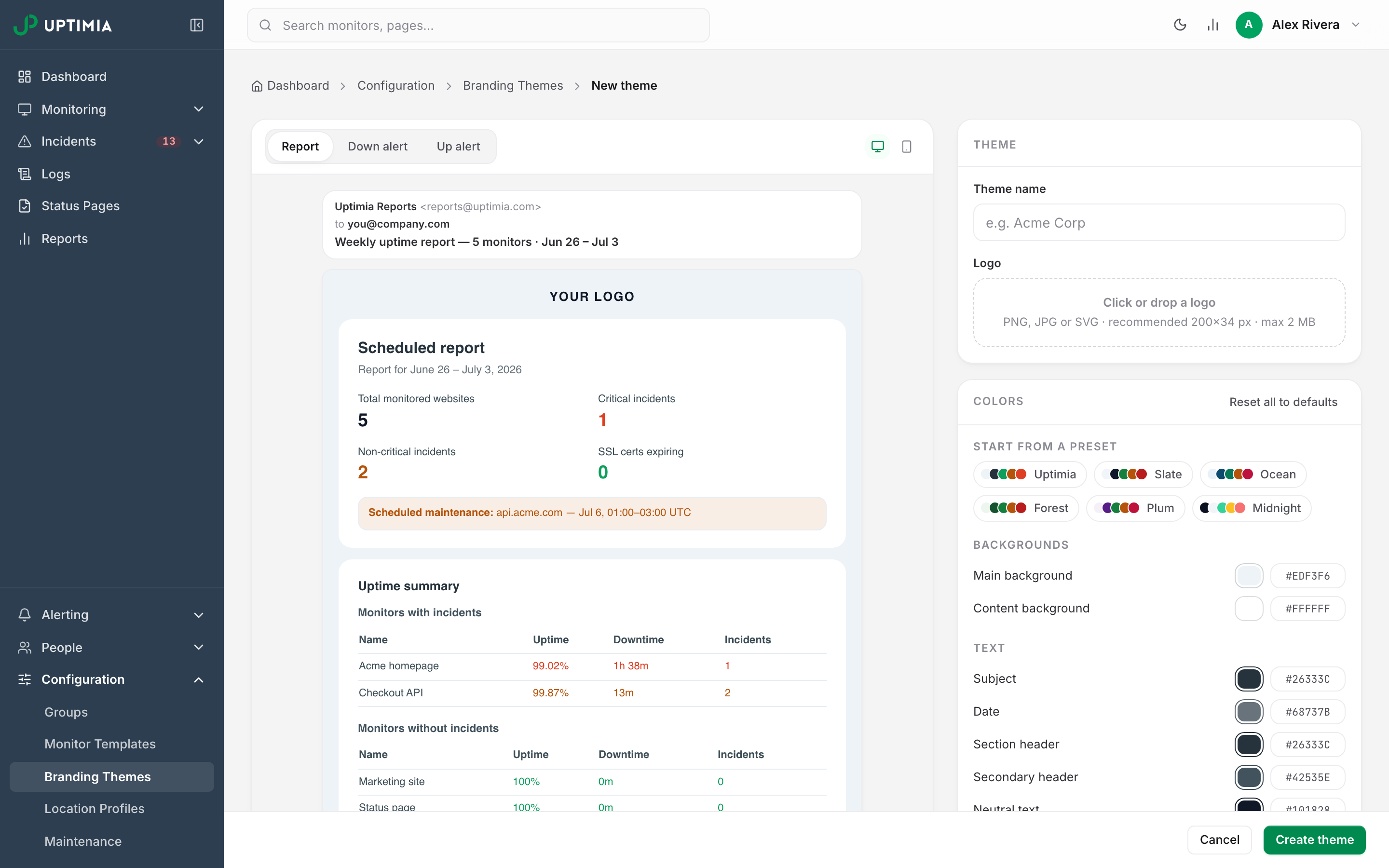
Task: Open the Down alert tab
Action: point(378,147)
